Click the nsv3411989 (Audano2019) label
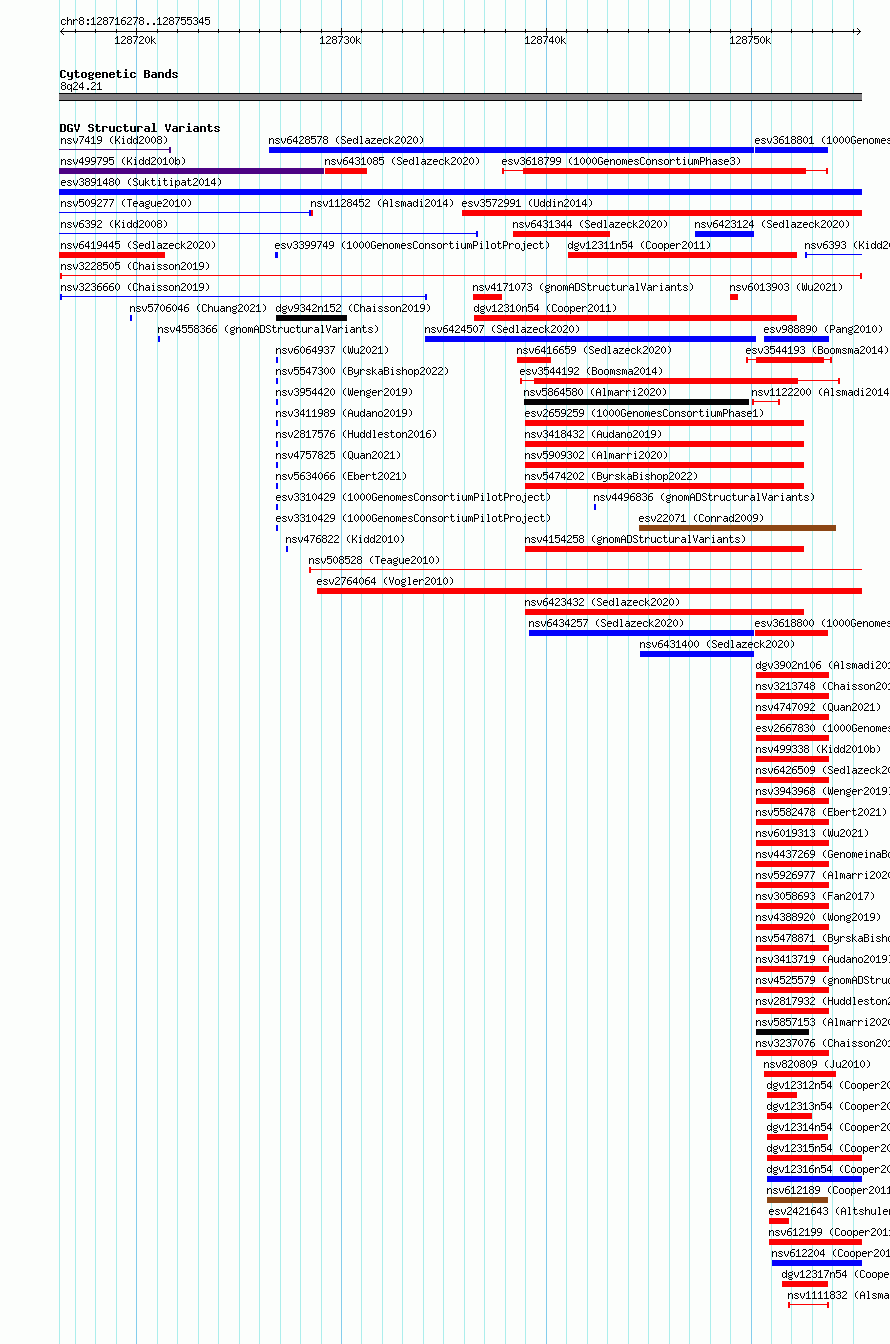Image resolution: width=890 pixels, height=1344 pixels. [x=345, y=413]
